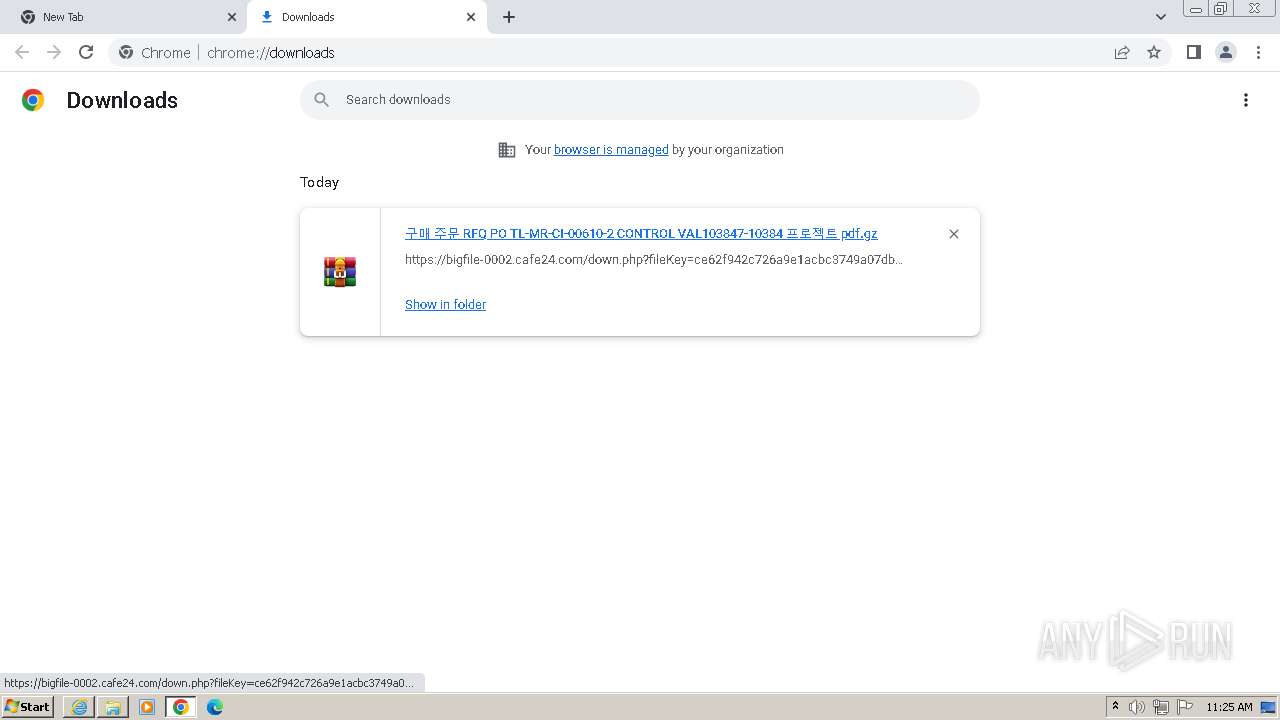Open the volume control tray icon

1137,707
